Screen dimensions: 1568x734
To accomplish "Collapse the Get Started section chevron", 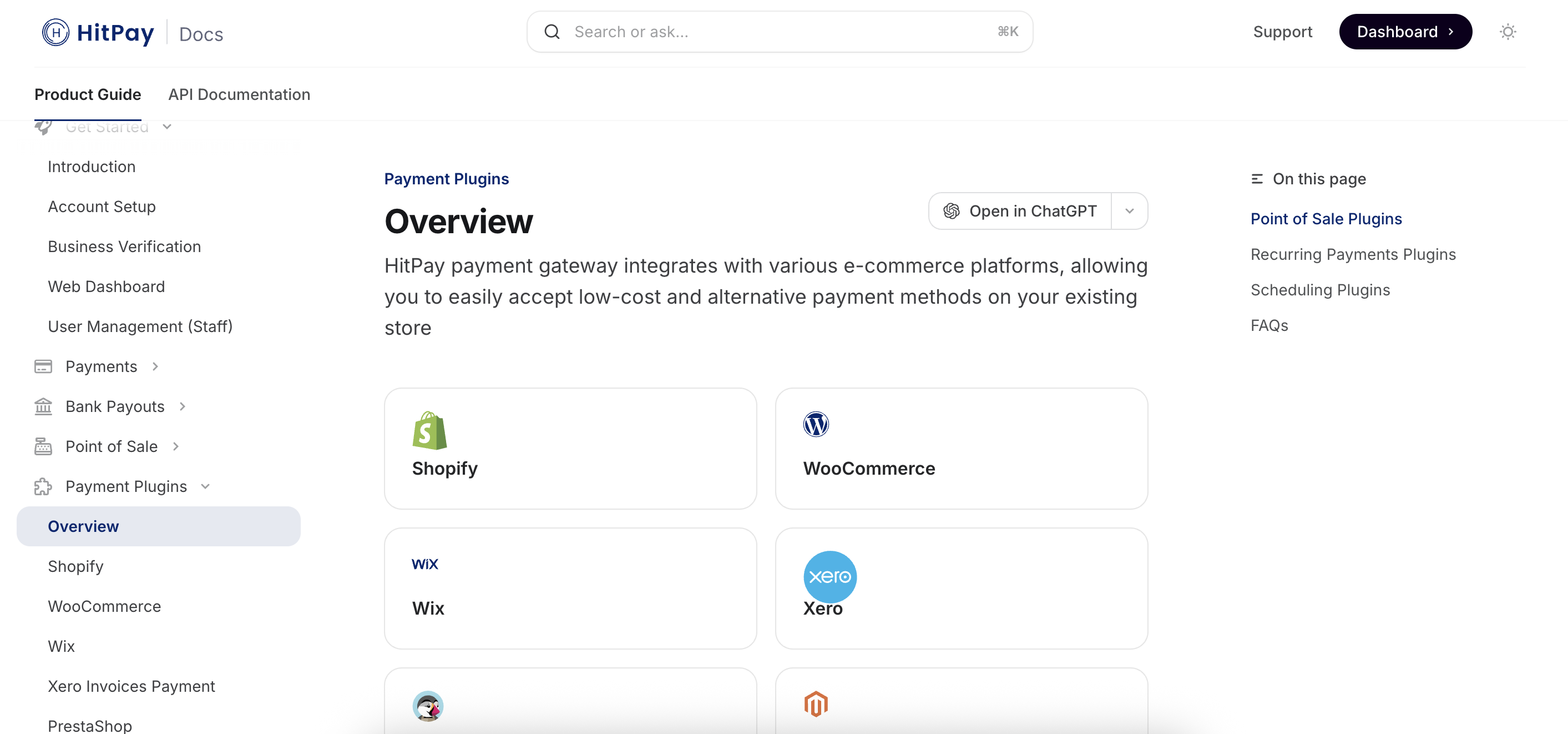I will (x=167, y=127).
